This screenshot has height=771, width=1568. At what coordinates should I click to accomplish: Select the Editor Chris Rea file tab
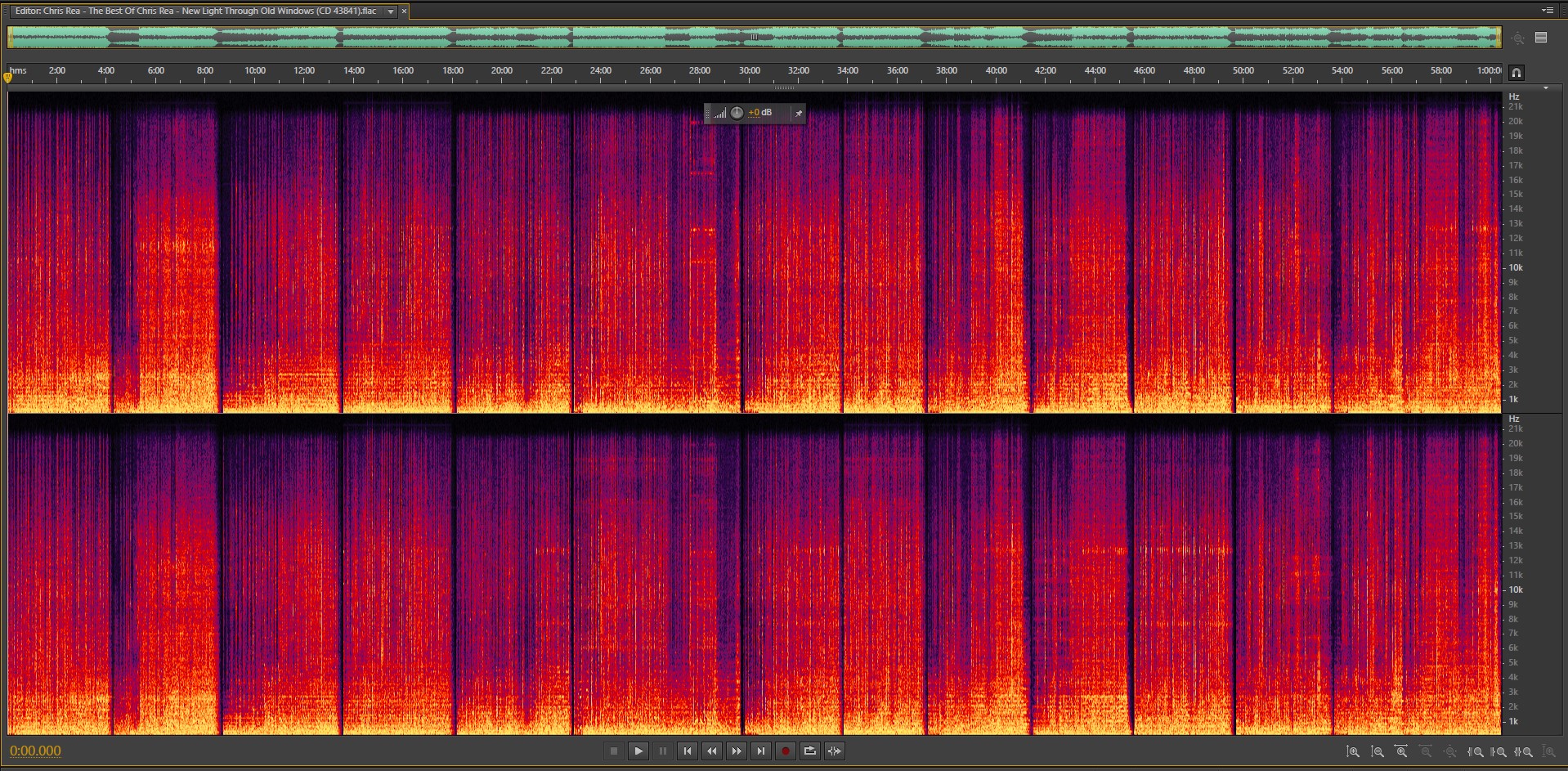(195, 11)
